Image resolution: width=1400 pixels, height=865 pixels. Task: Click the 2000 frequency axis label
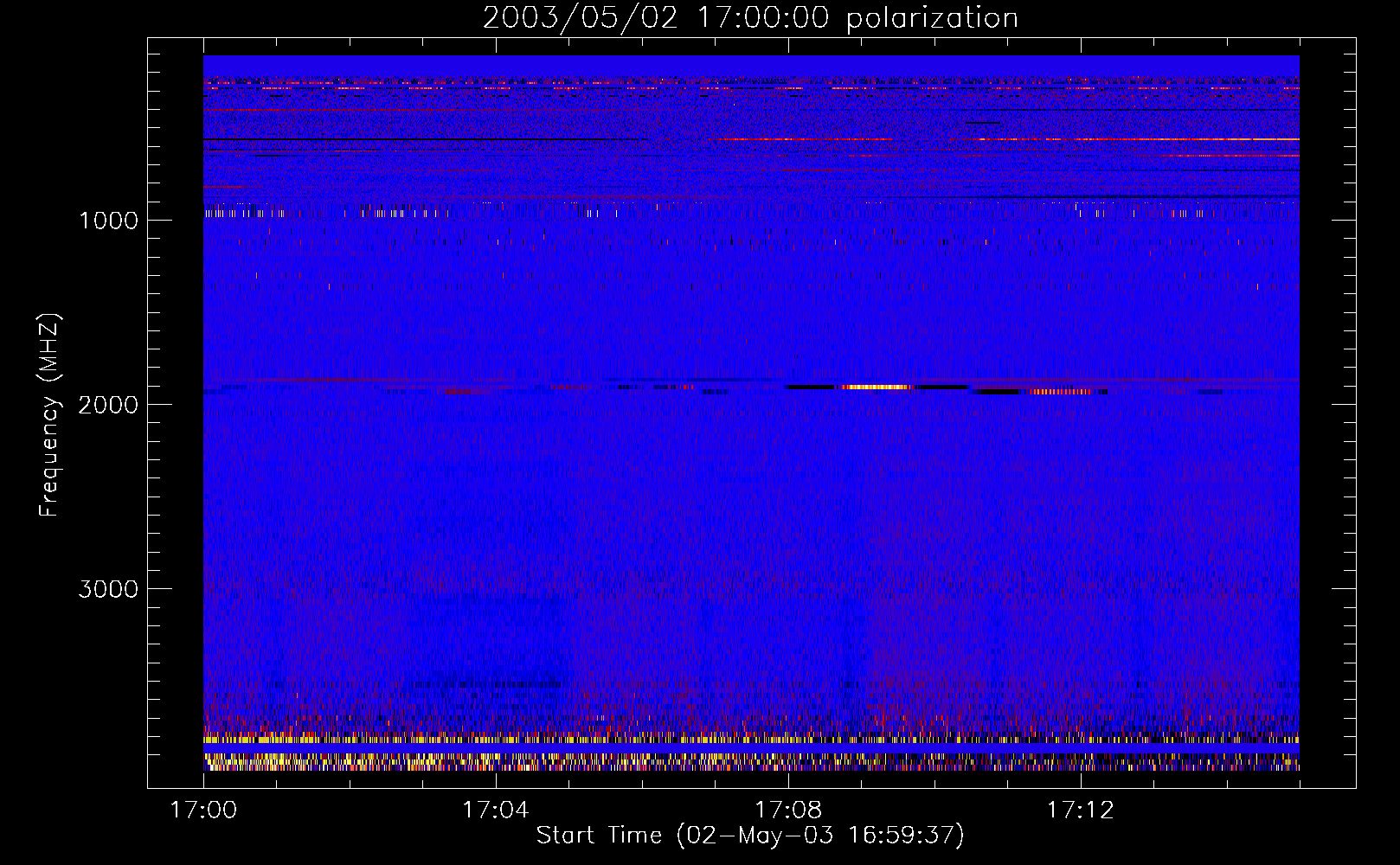[x=108, y=405]
